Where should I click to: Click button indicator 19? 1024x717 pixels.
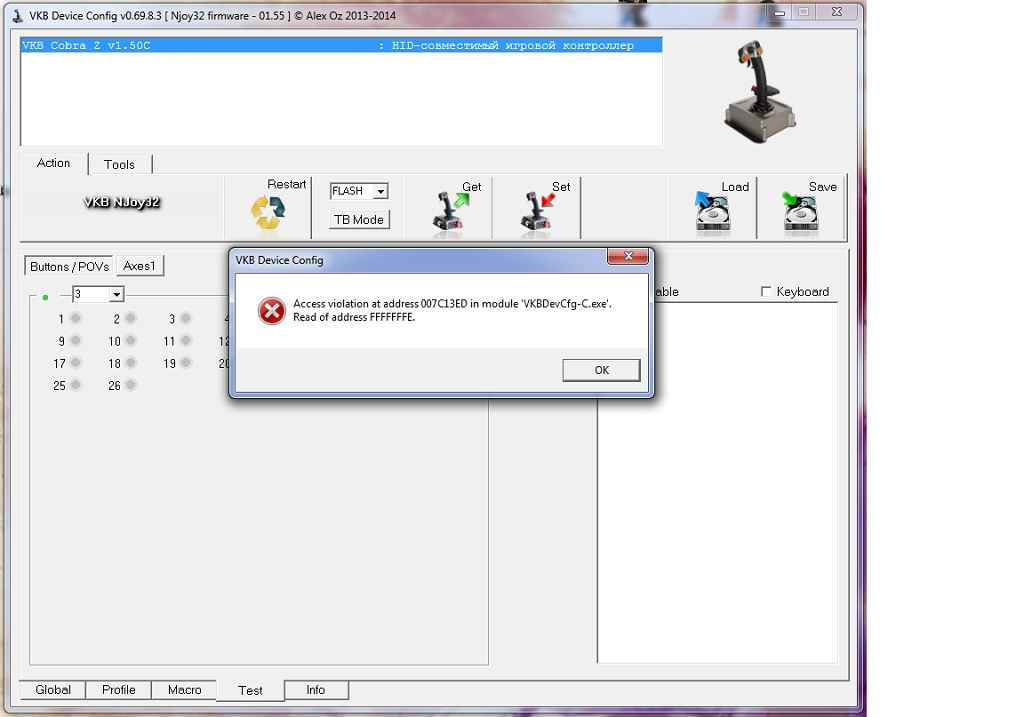point(186,362)
